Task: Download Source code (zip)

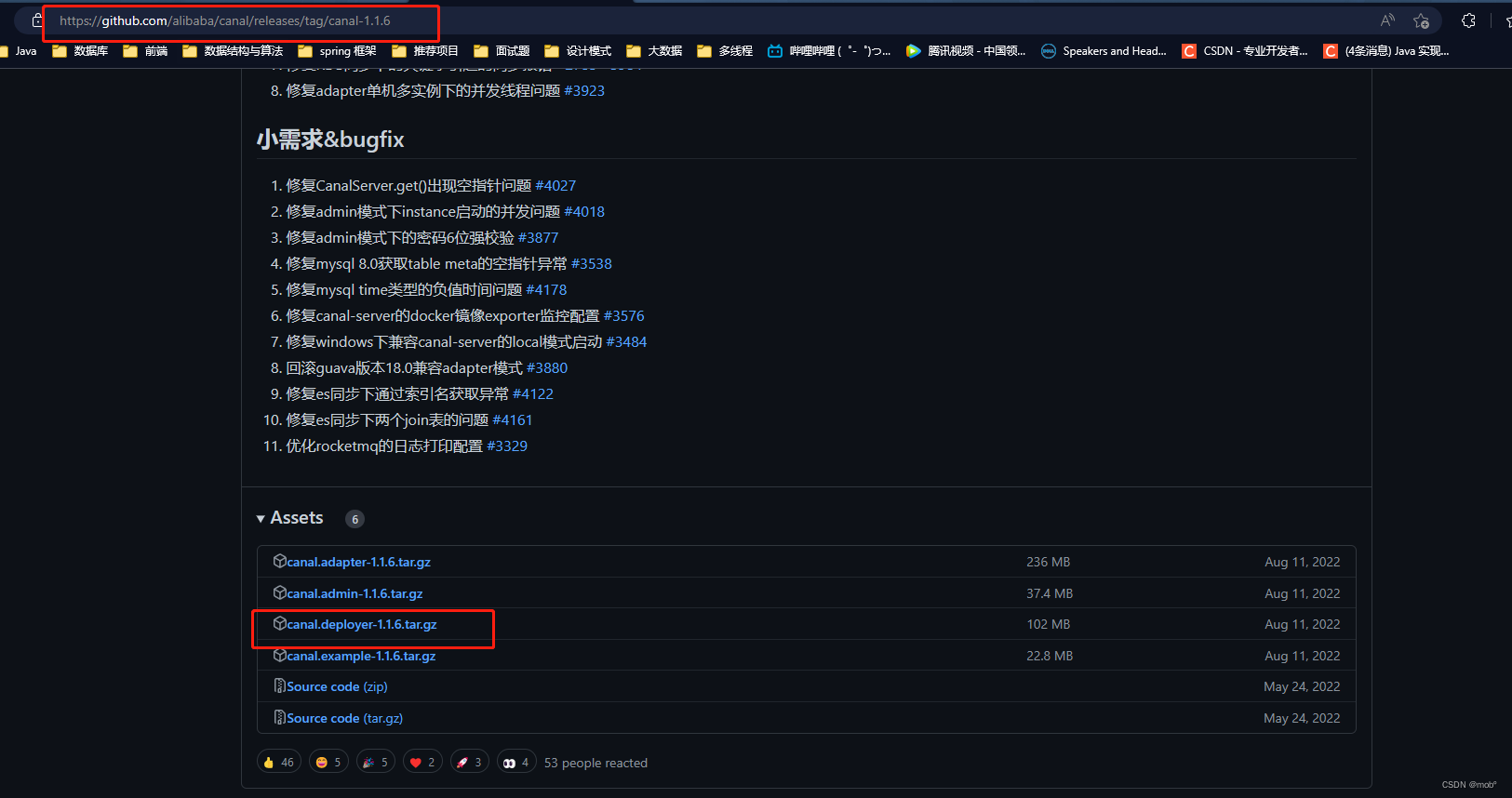Action: (x=337, y=686)
